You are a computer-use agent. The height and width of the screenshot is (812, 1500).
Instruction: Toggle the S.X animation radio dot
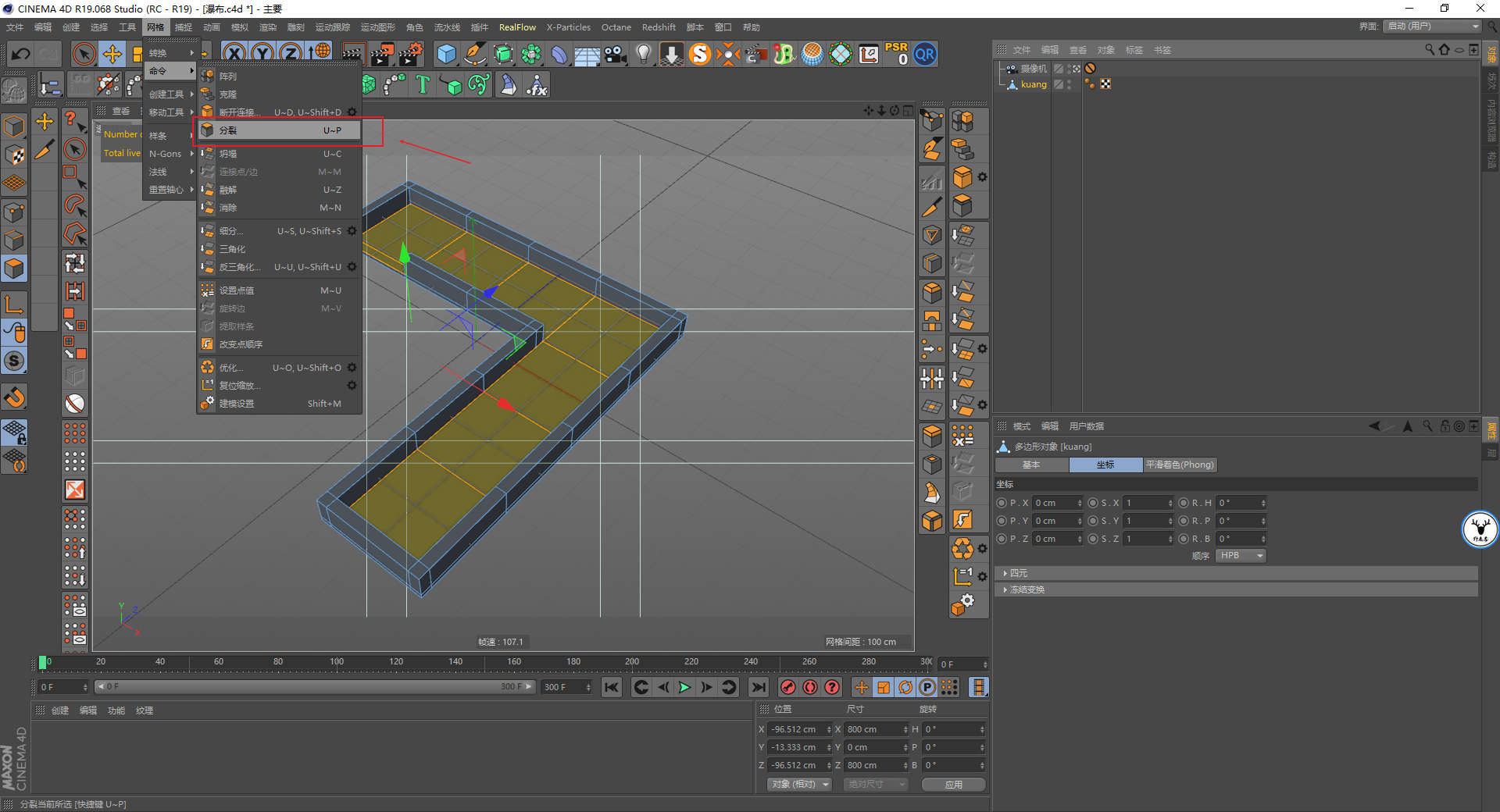tap(1093, 503)
